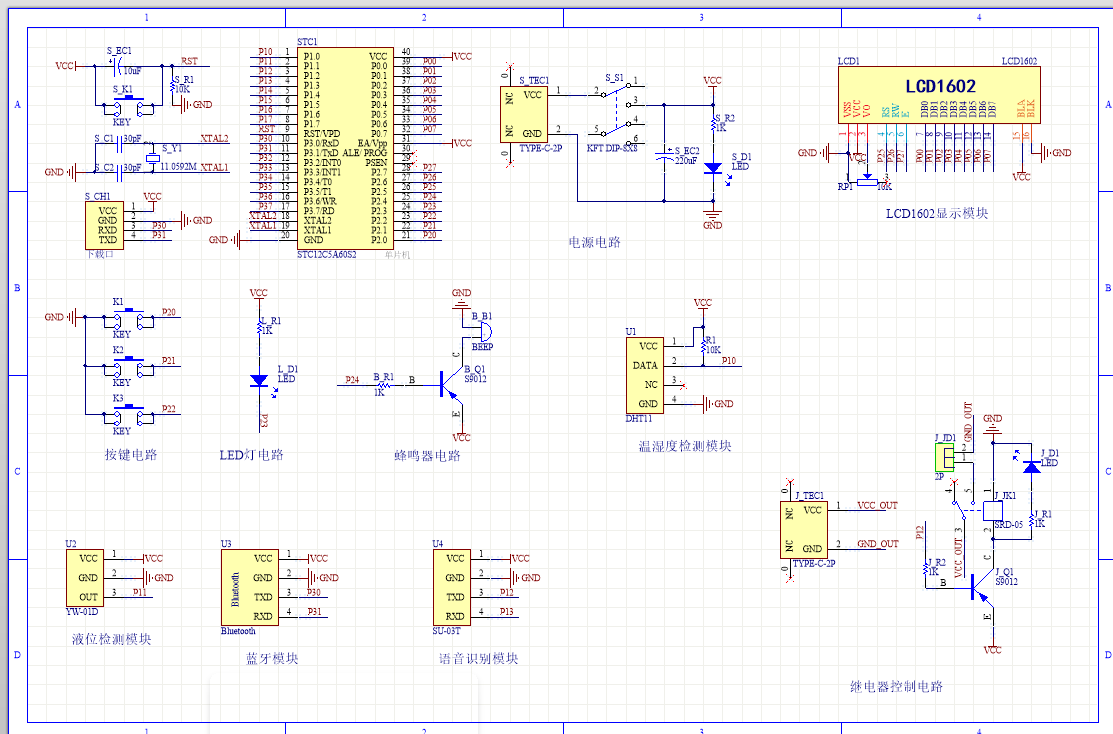
Task: Click the 继电器控制电路 section title
Action: click(x=896, y=687)
